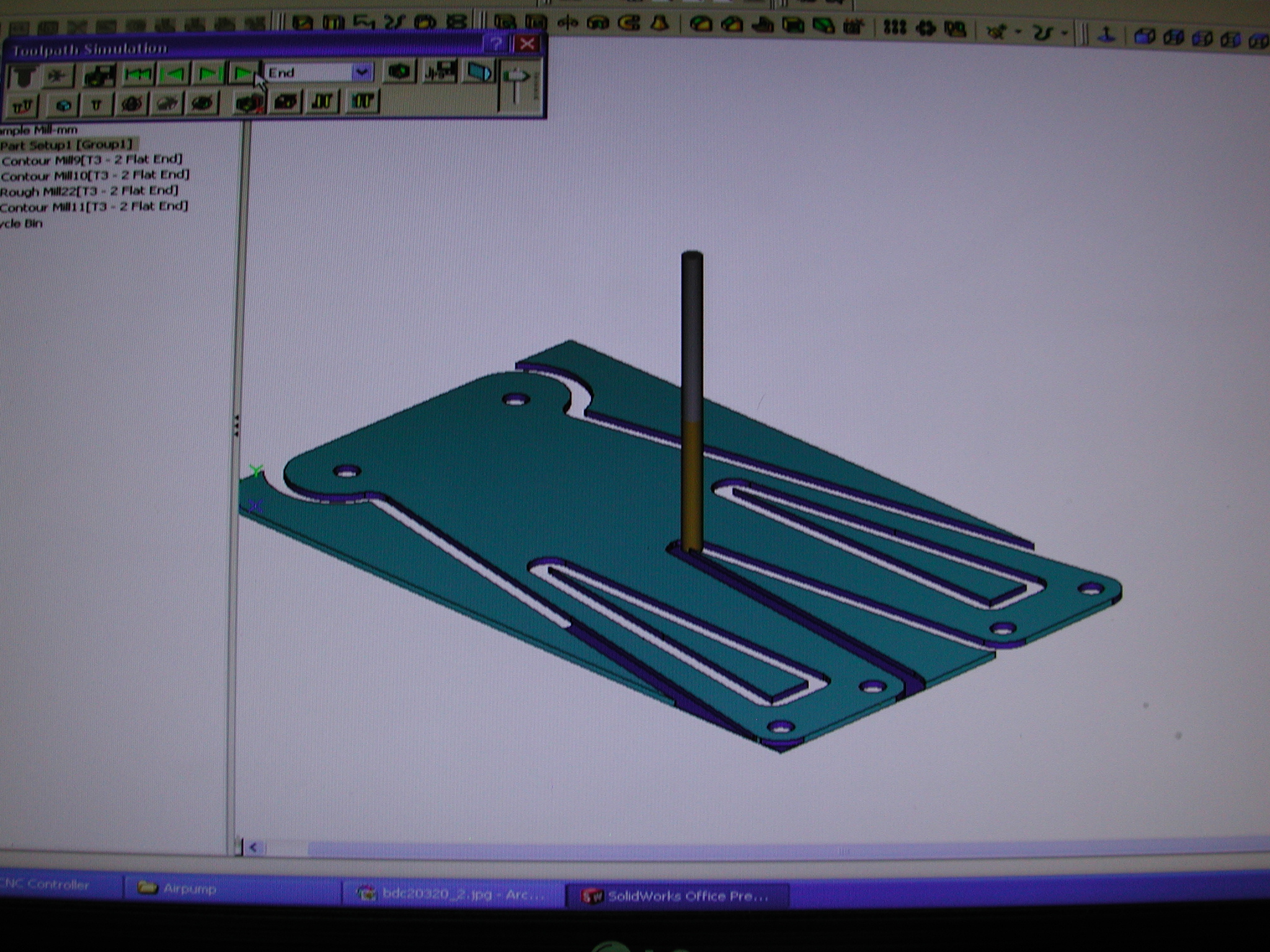Select Rough Mill22 operation in tree
The width and height of the screenshot is (1270, 952).
(89, 191)
